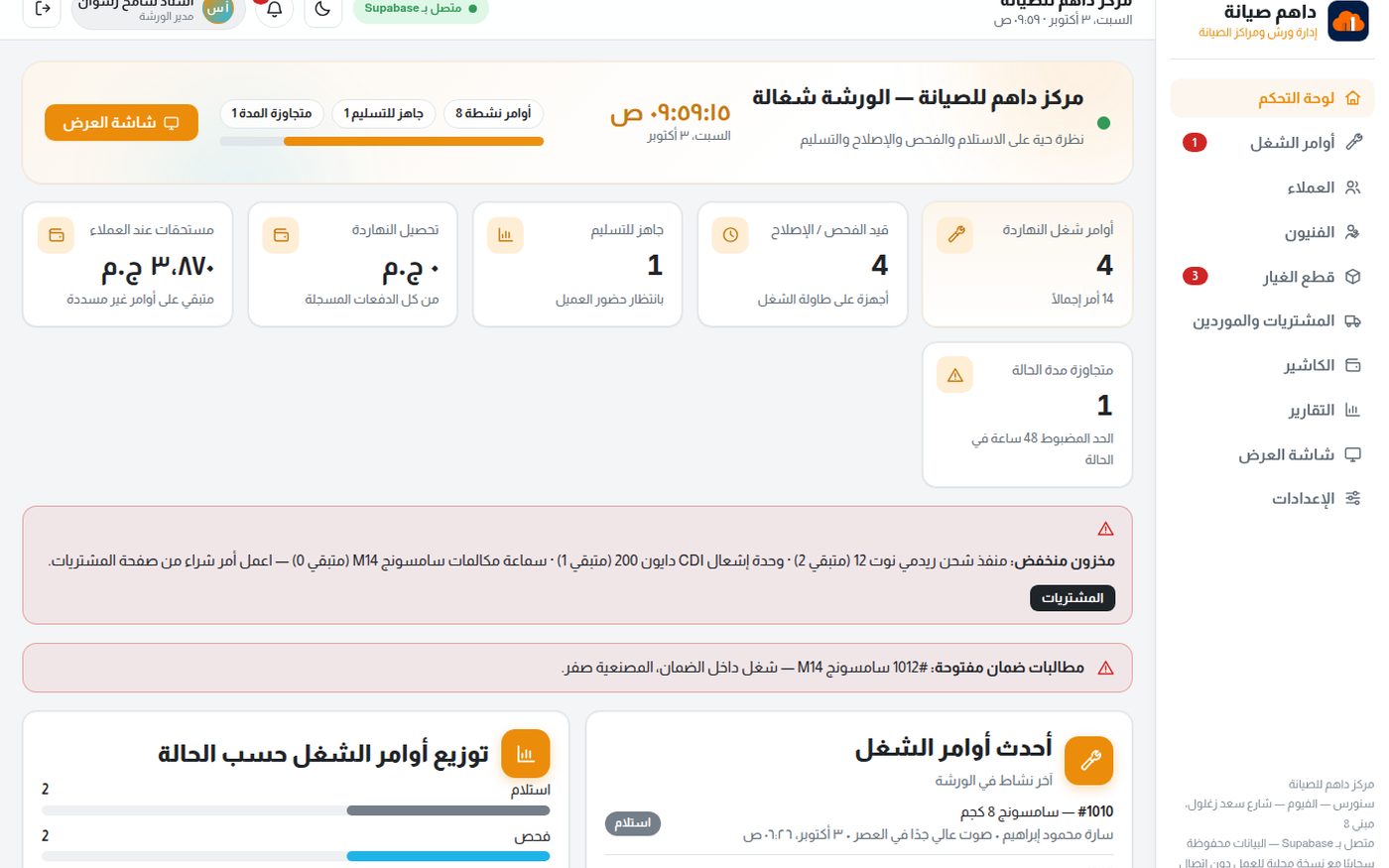Click the chart icon beside التقارير
Viewport: 1389px width, 868px height.
pos(1352,410)
